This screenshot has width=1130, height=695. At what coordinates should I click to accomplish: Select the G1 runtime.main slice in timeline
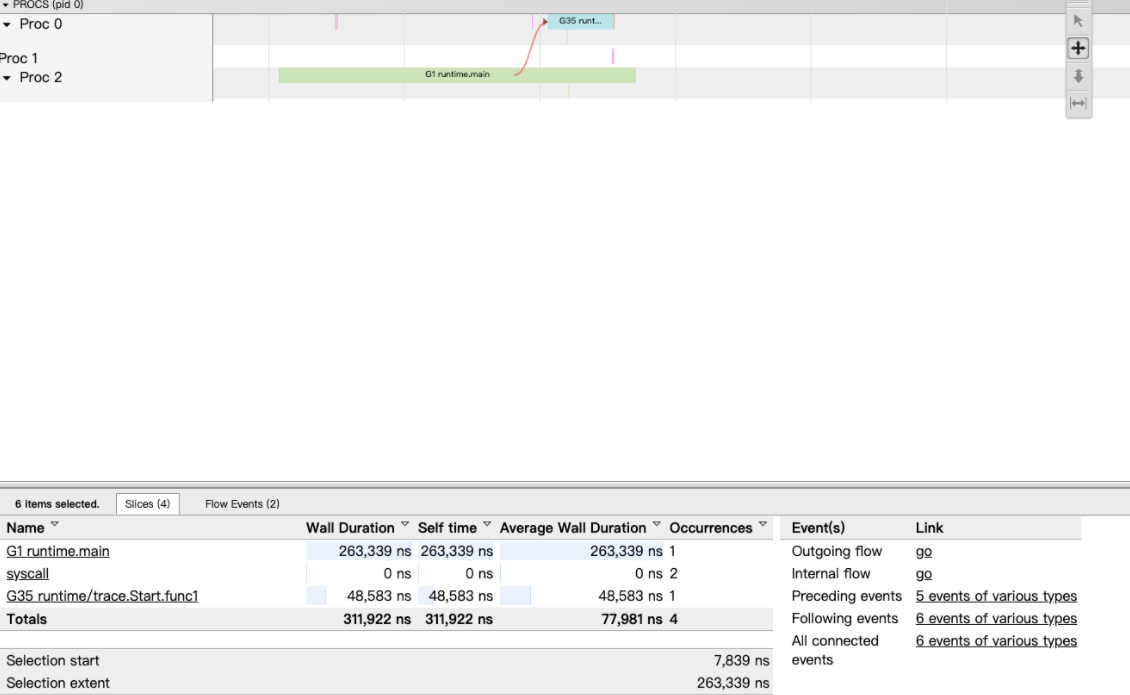[457, 73]
